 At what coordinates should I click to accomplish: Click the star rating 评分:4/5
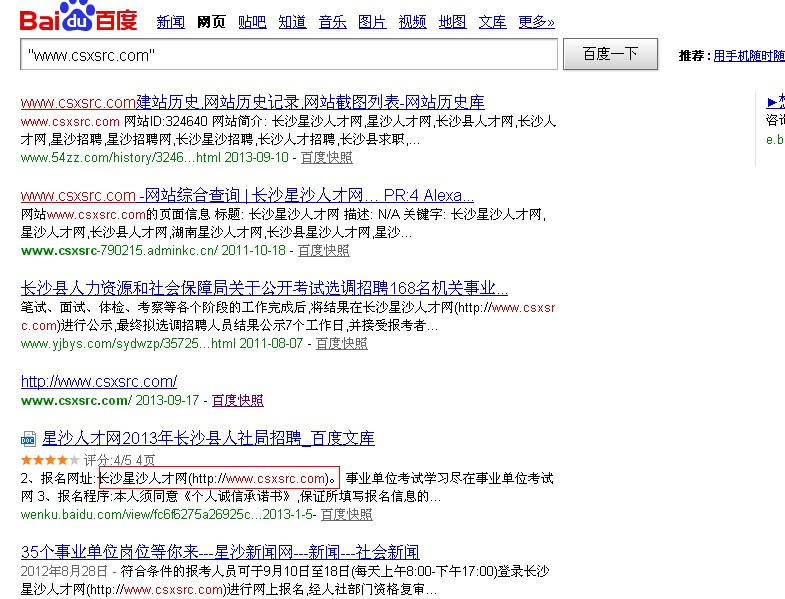[x=50, y=459]
